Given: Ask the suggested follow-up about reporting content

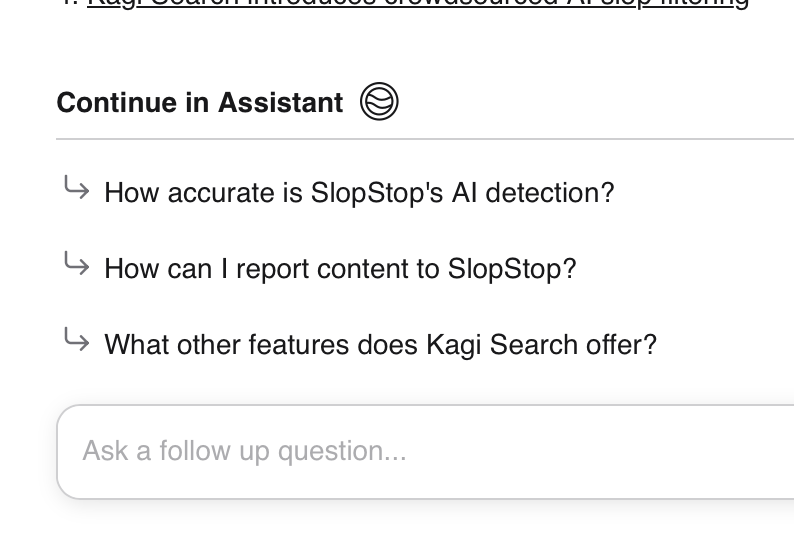Looking at the screenshot, I should click(x=340, y=269).
